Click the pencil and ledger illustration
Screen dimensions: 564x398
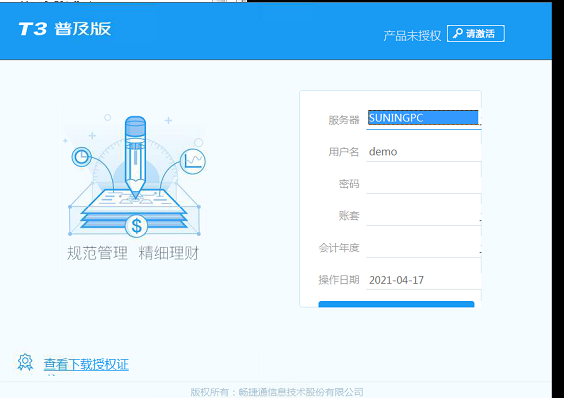click(x=136, y=176)
